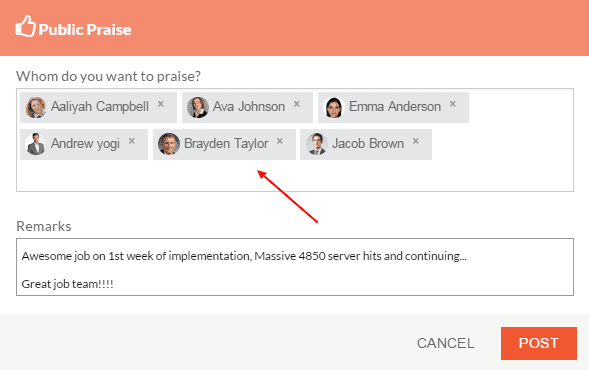The height and width of the screenshot is (370, 589).
Task: Remove Andrew yogi tag
Action: 131,141
